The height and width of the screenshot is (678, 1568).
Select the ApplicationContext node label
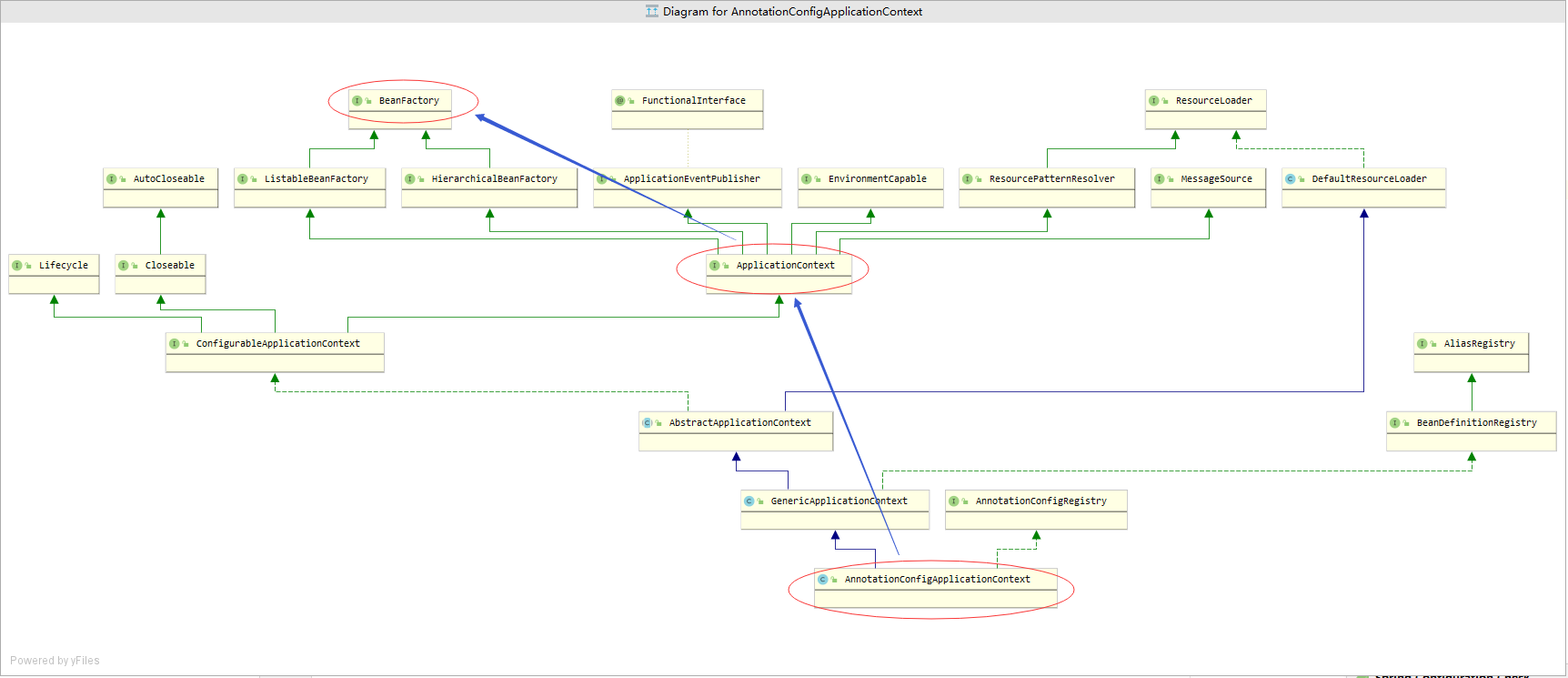tap(786, 266)
